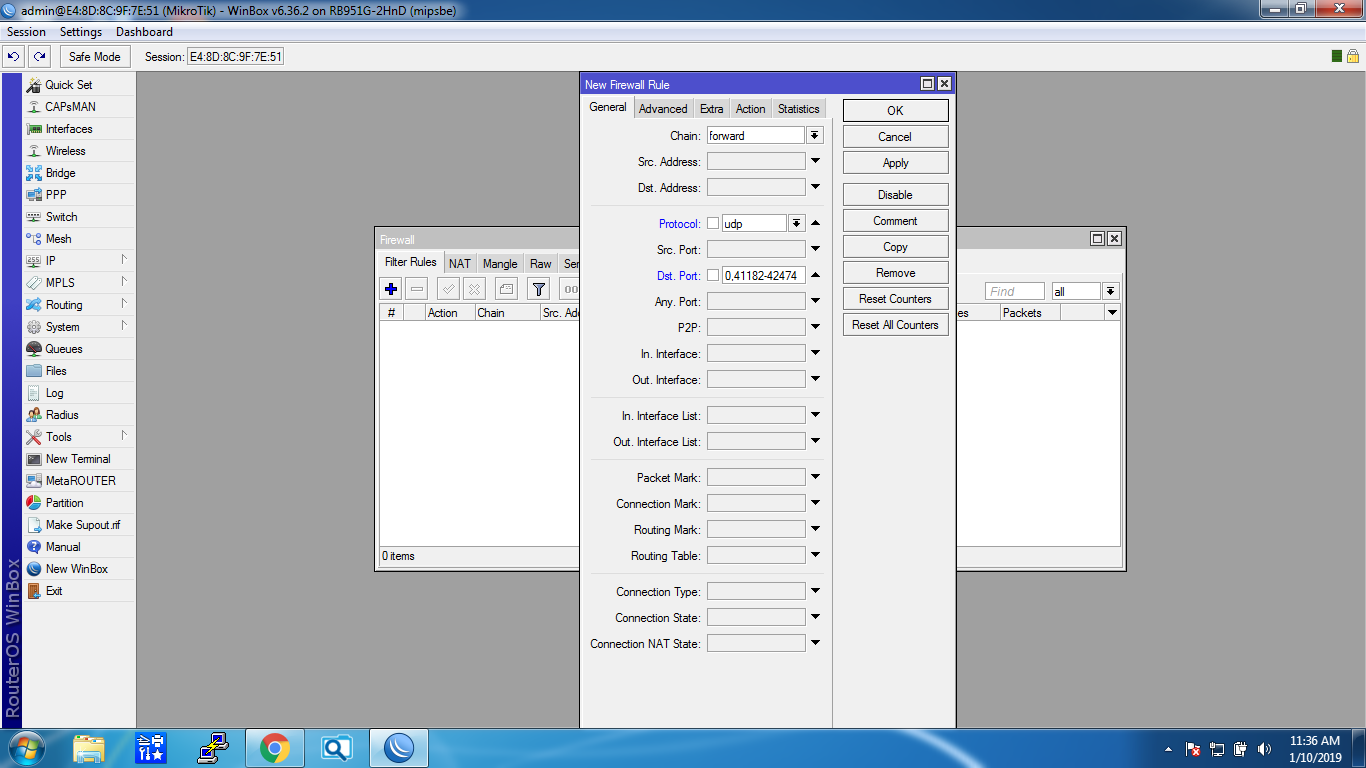Expand the Routing submenu
Screen dimensions: 1366x768
[x=124, y=304]
